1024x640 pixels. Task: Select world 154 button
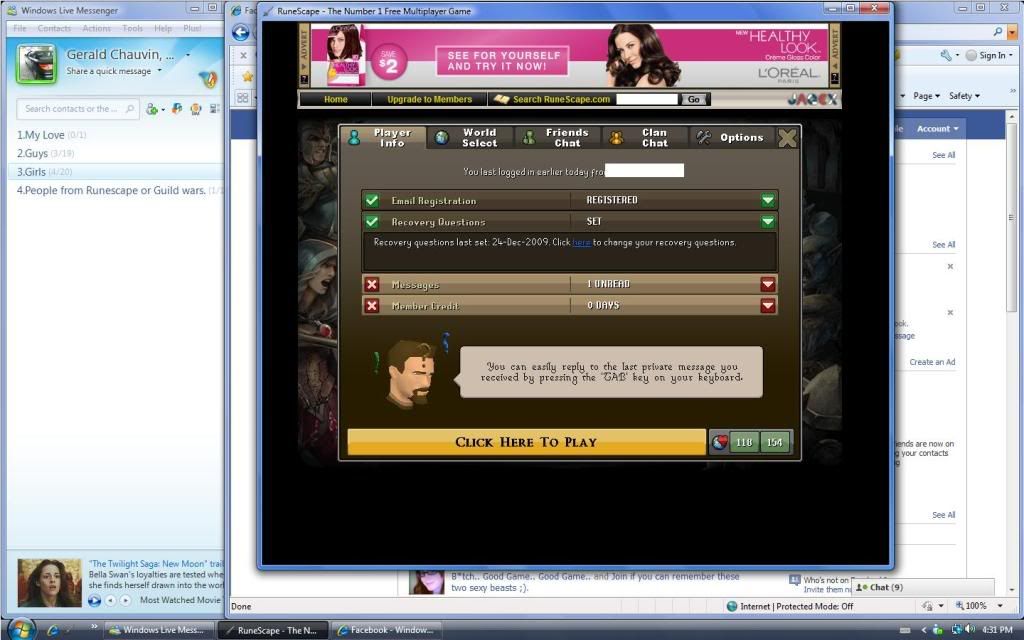775,443
